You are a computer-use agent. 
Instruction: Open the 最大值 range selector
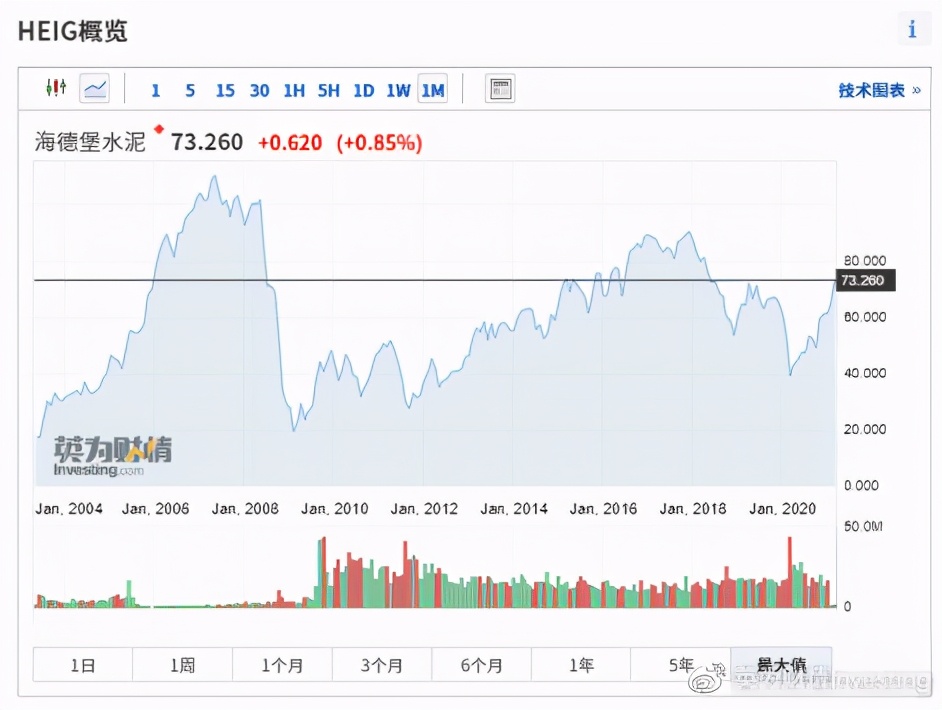click(x=782, y=664)
